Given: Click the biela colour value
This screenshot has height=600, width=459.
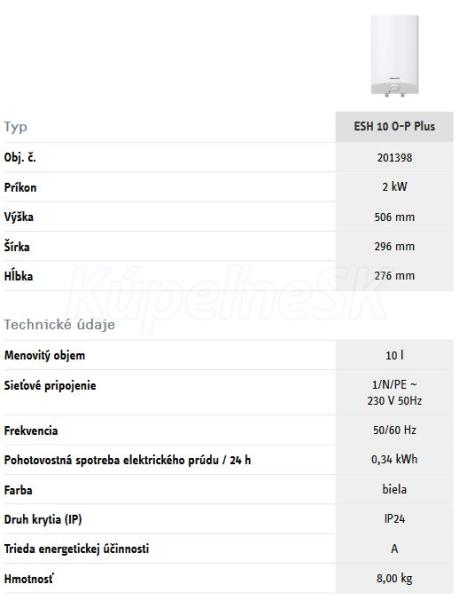Looking at the screenshot, I should 394,489.
